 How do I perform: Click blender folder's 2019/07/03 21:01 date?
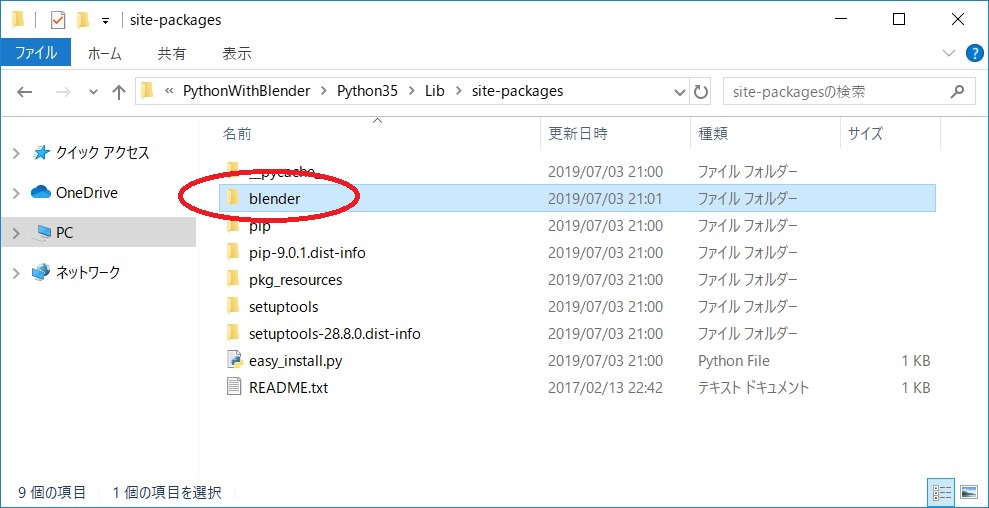(605, 198)
